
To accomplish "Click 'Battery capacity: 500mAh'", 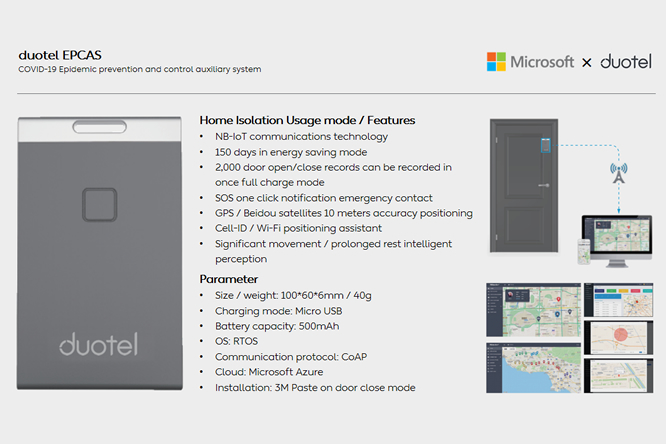I will tap(277, 326).
